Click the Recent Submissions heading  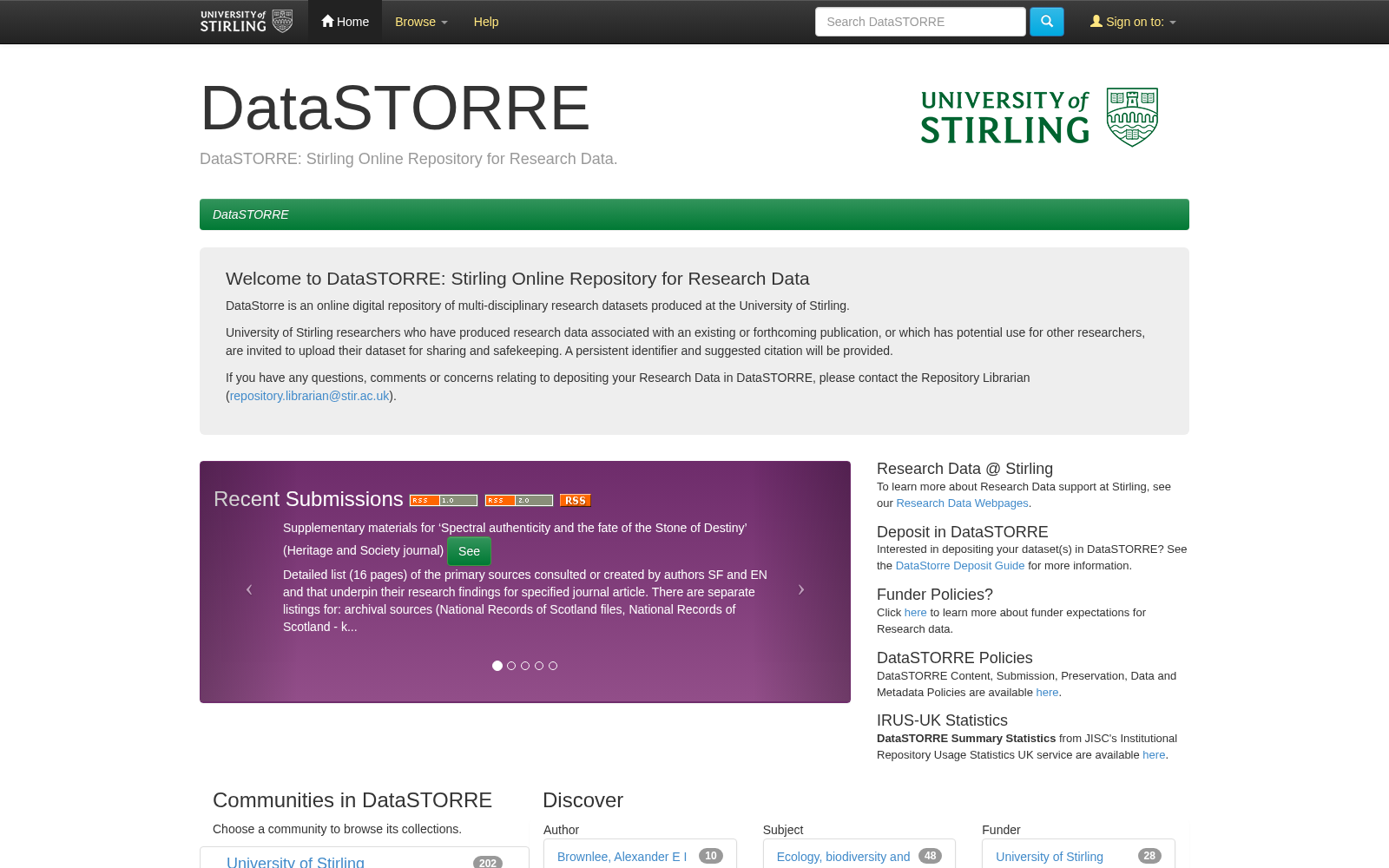(x=308, y=499)
